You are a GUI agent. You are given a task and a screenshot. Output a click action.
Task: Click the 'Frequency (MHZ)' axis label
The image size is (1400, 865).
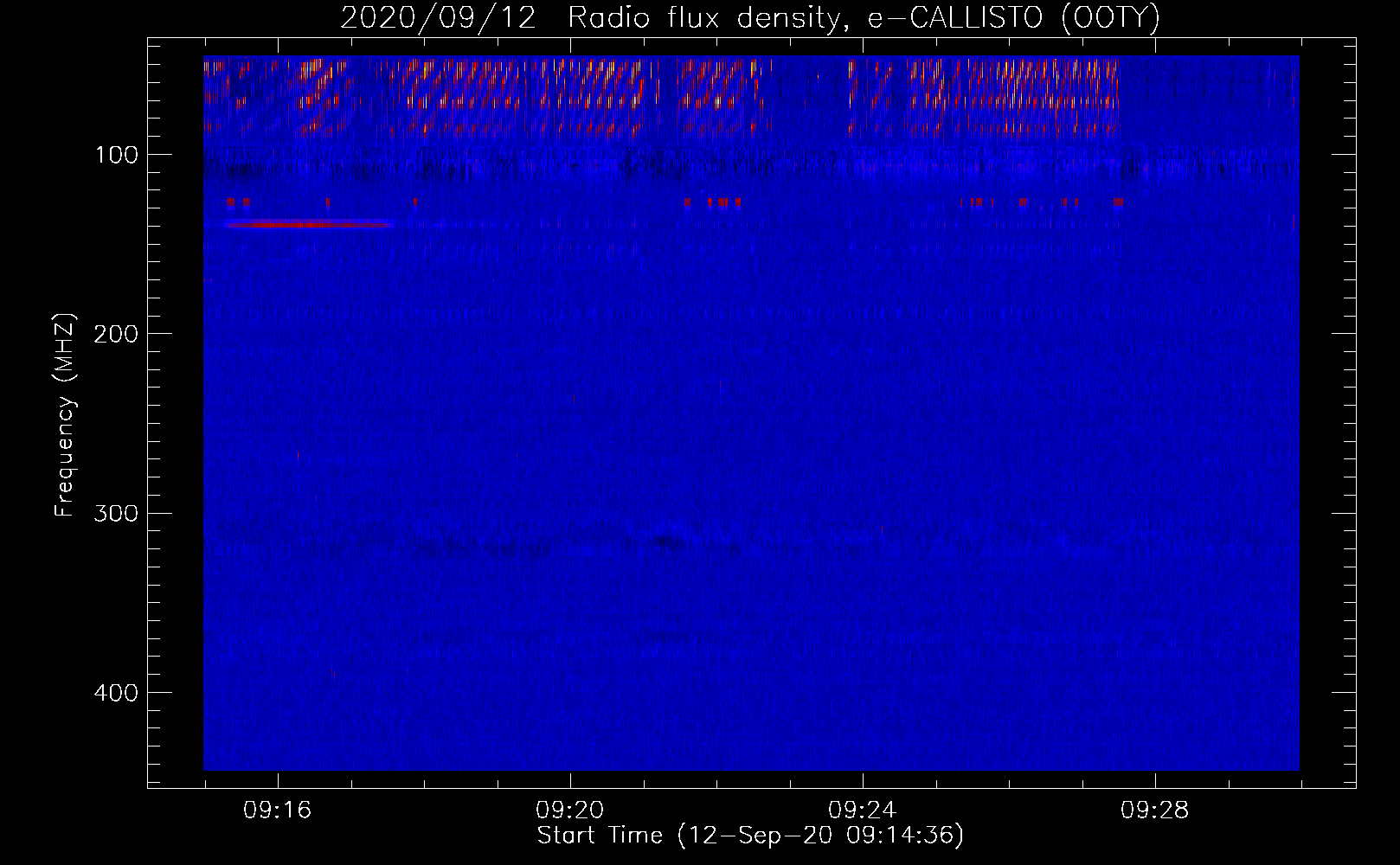coord(65,415)
